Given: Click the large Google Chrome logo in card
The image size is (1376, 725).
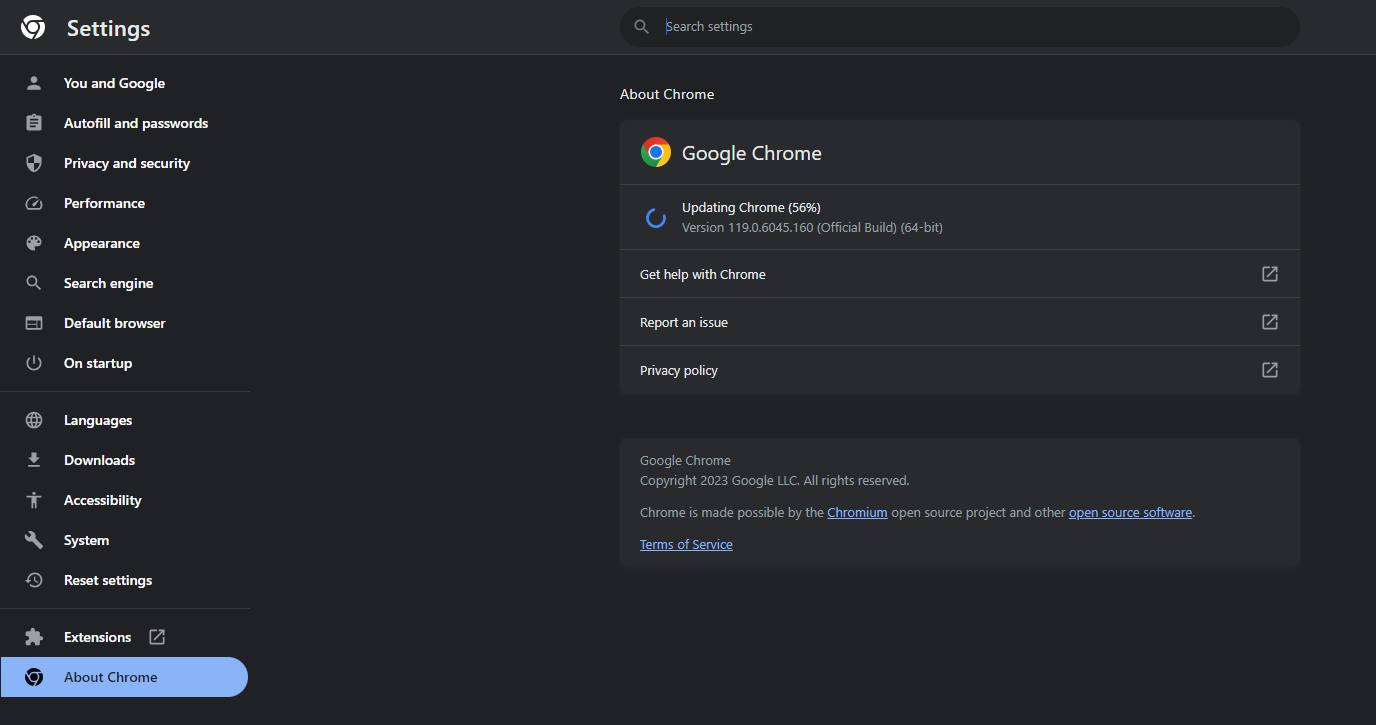Looking at the screenshot, I should [x=656, y=152].
